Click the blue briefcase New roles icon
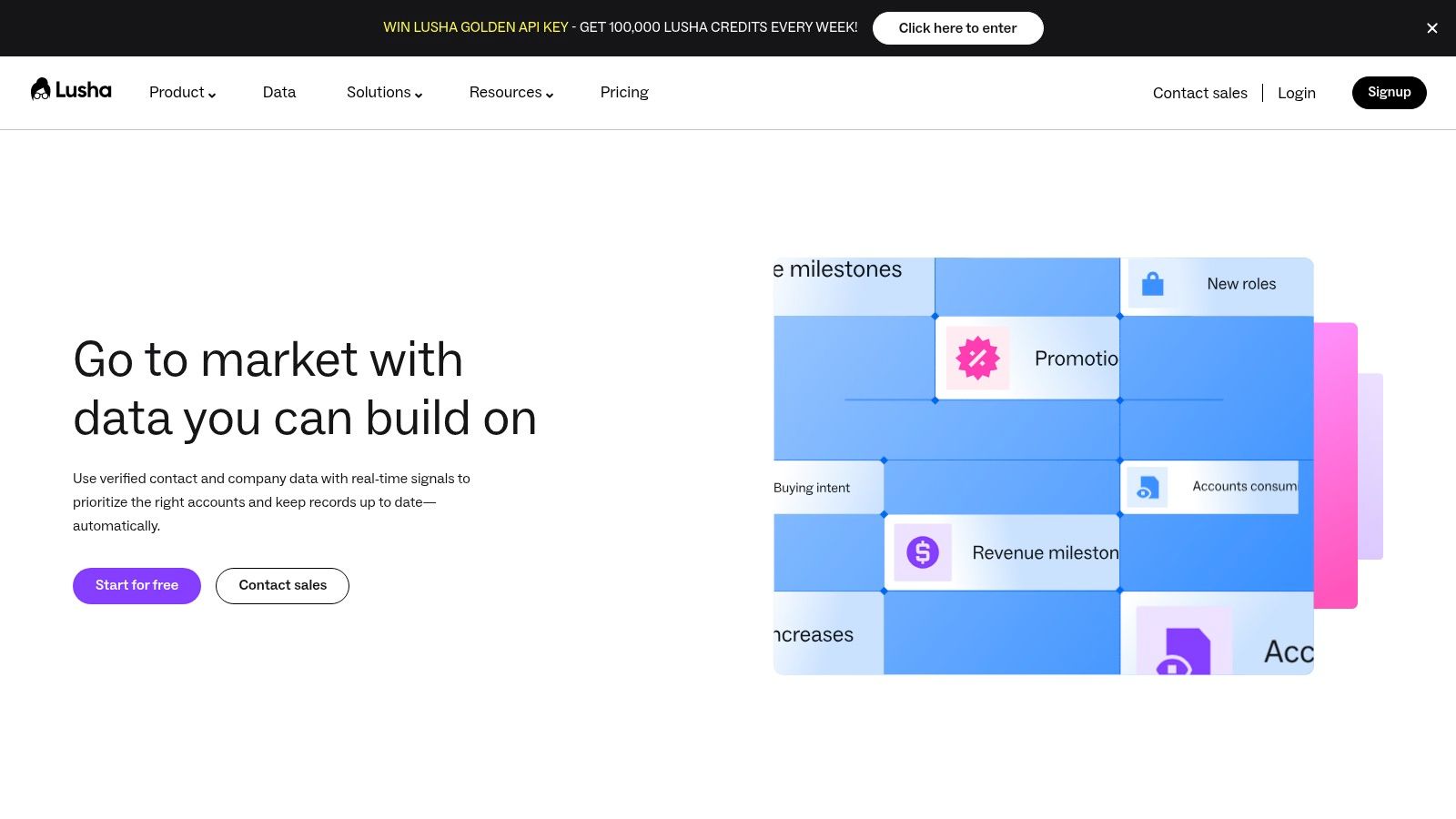Screen dimensions: 1456x819 (1153, 284)
